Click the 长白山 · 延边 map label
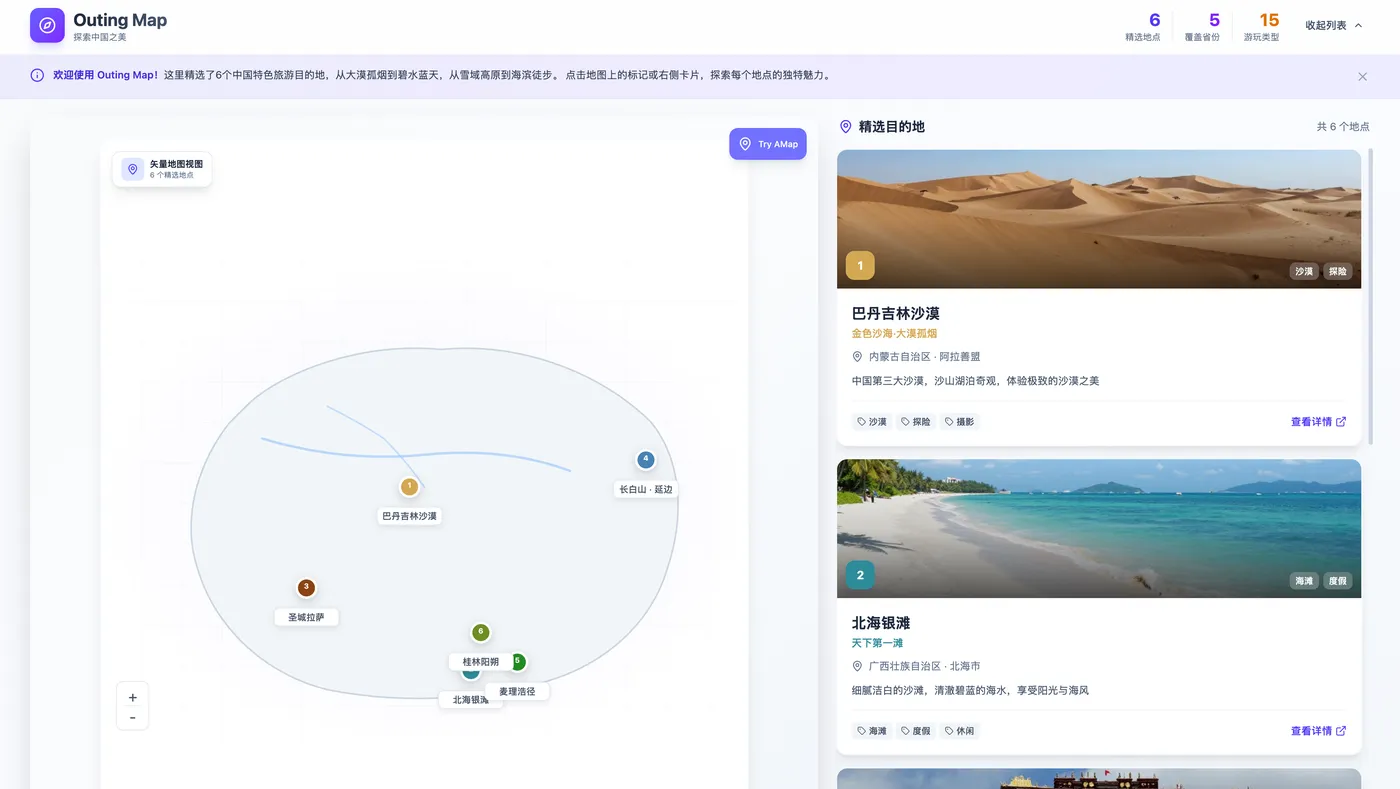This screenshot has width=1400, height=789. click(x=646, y=489)
